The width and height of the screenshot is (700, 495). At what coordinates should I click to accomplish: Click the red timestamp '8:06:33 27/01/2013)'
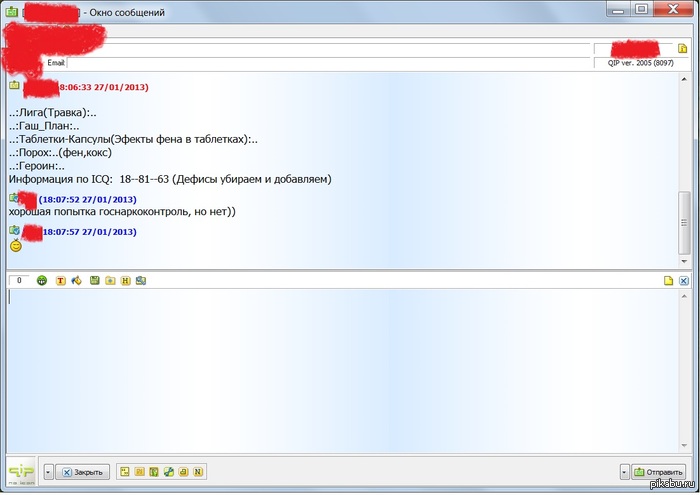tap(104, 87)
